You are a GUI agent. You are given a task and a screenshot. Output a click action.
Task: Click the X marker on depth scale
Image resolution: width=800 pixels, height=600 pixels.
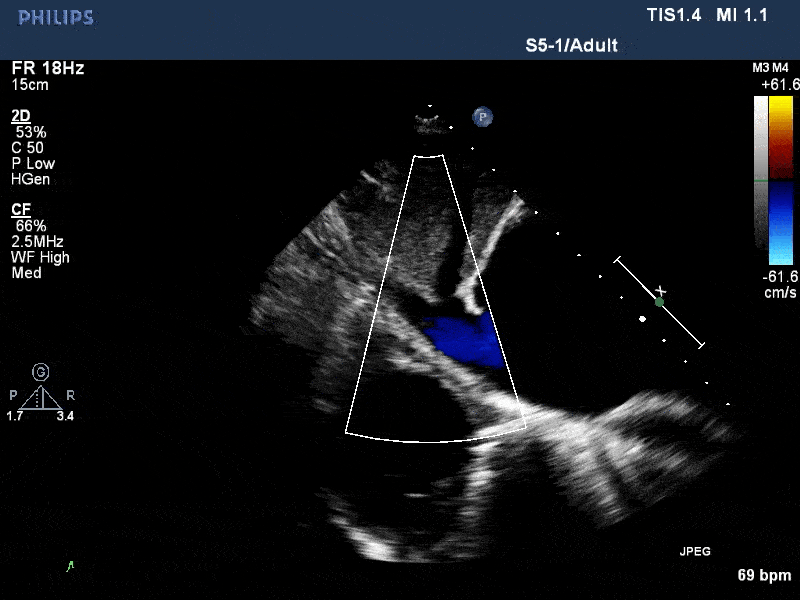[x=660, y=290]
